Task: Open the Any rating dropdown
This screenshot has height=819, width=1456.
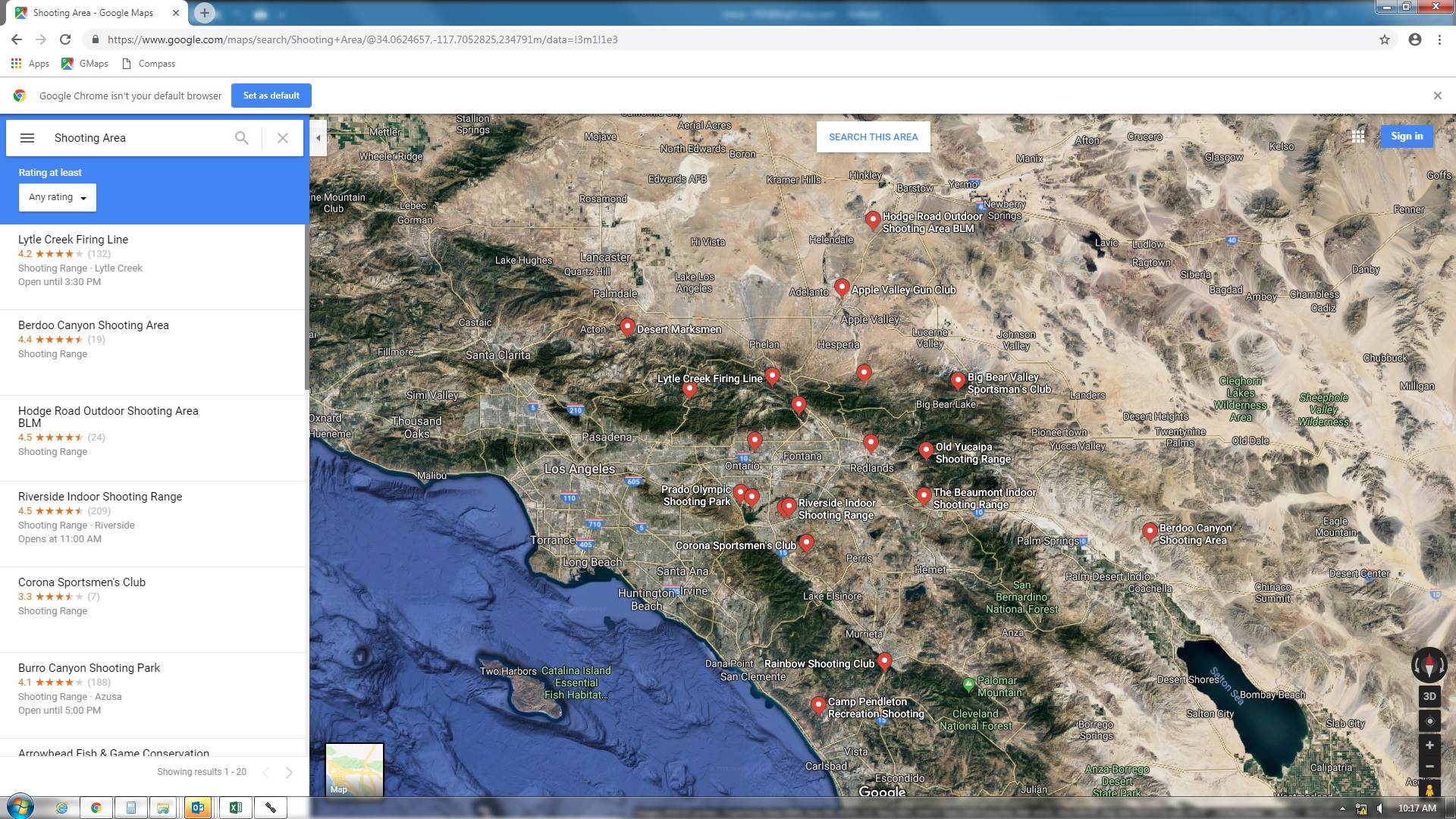Action: click(x=58, y=197)
